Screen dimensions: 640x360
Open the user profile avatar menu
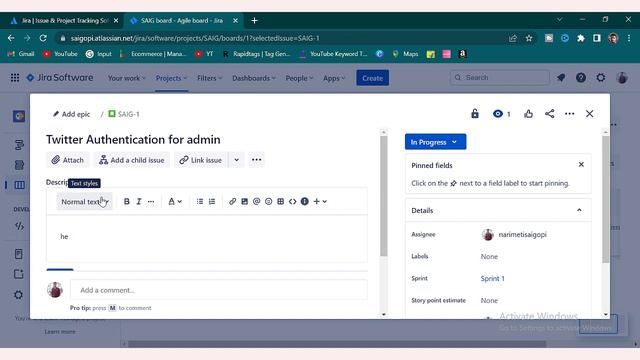click(622, 78)
